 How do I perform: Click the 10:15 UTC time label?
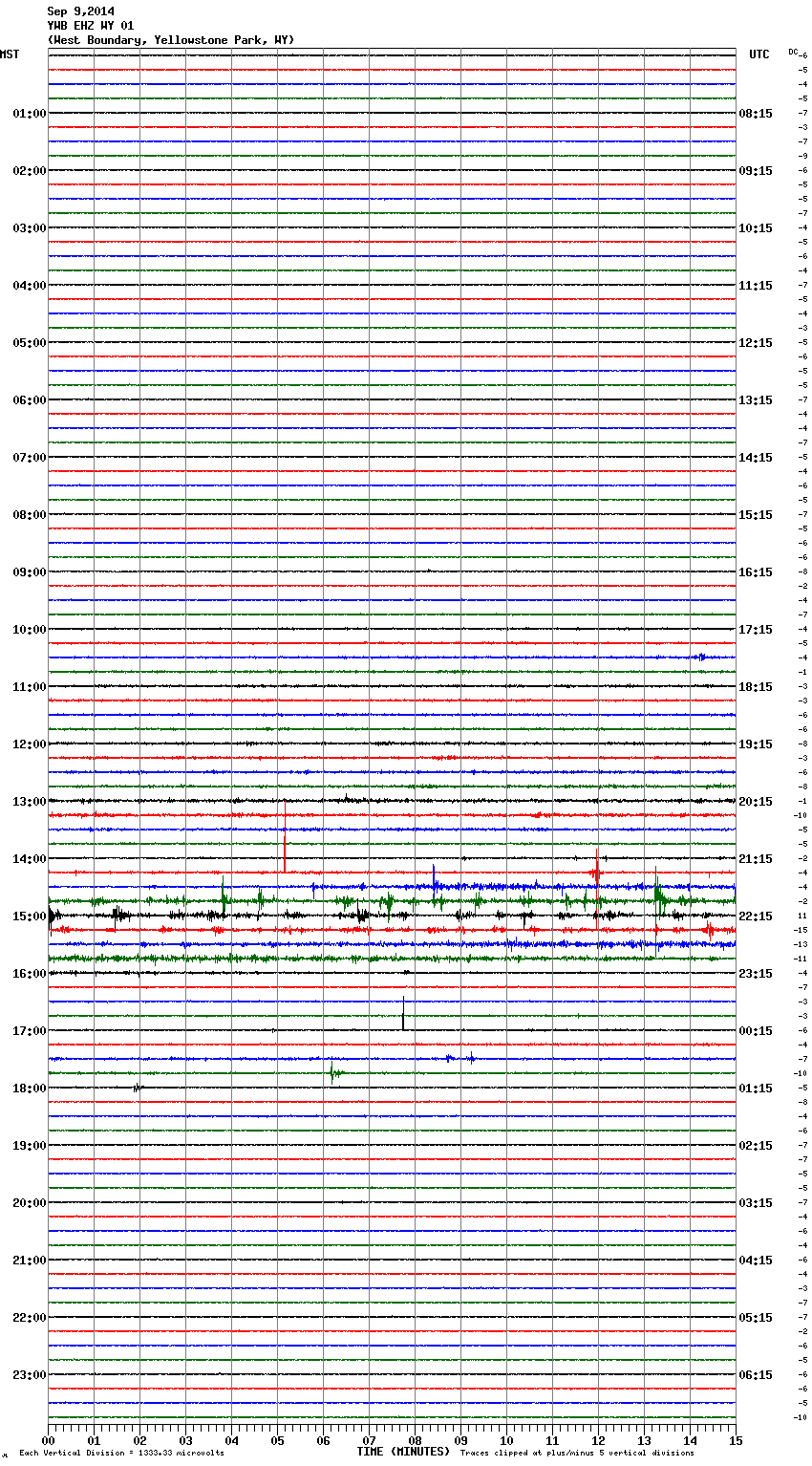coord(756,228)
